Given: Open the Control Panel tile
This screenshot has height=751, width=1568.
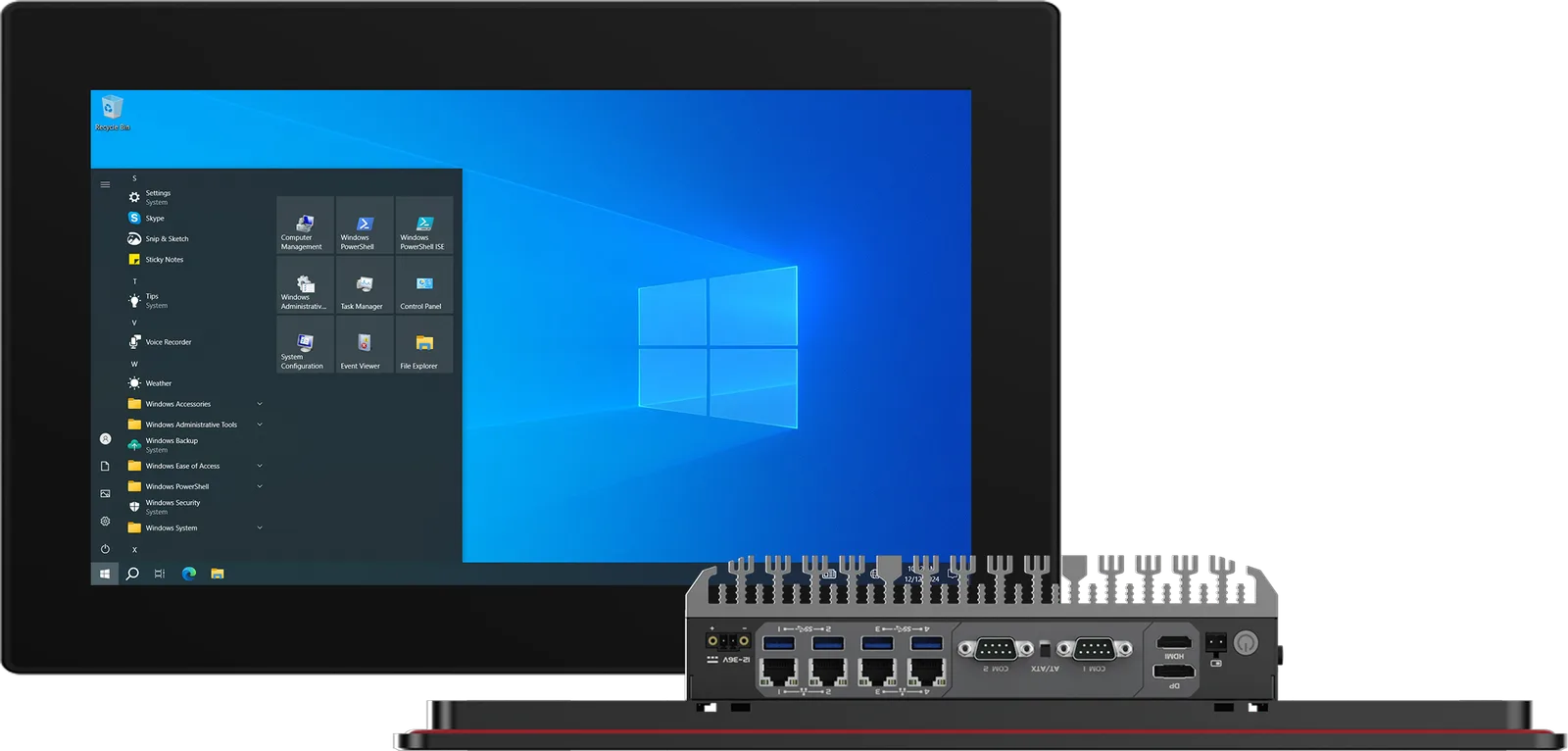Looking at the screenshot, I should (424, 285).
